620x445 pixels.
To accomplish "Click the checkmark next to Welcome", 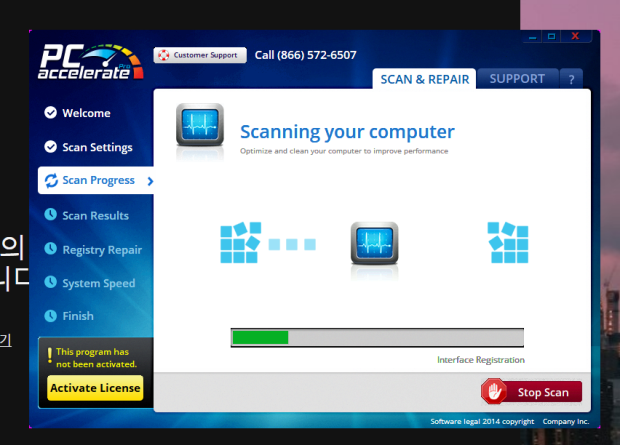I will (51, 113).
